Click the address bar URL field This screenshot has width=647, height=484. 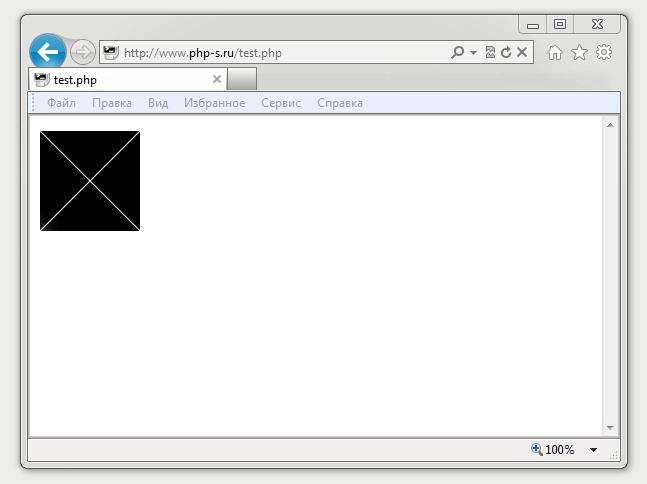pyautogui.click(x=280, y=52)
